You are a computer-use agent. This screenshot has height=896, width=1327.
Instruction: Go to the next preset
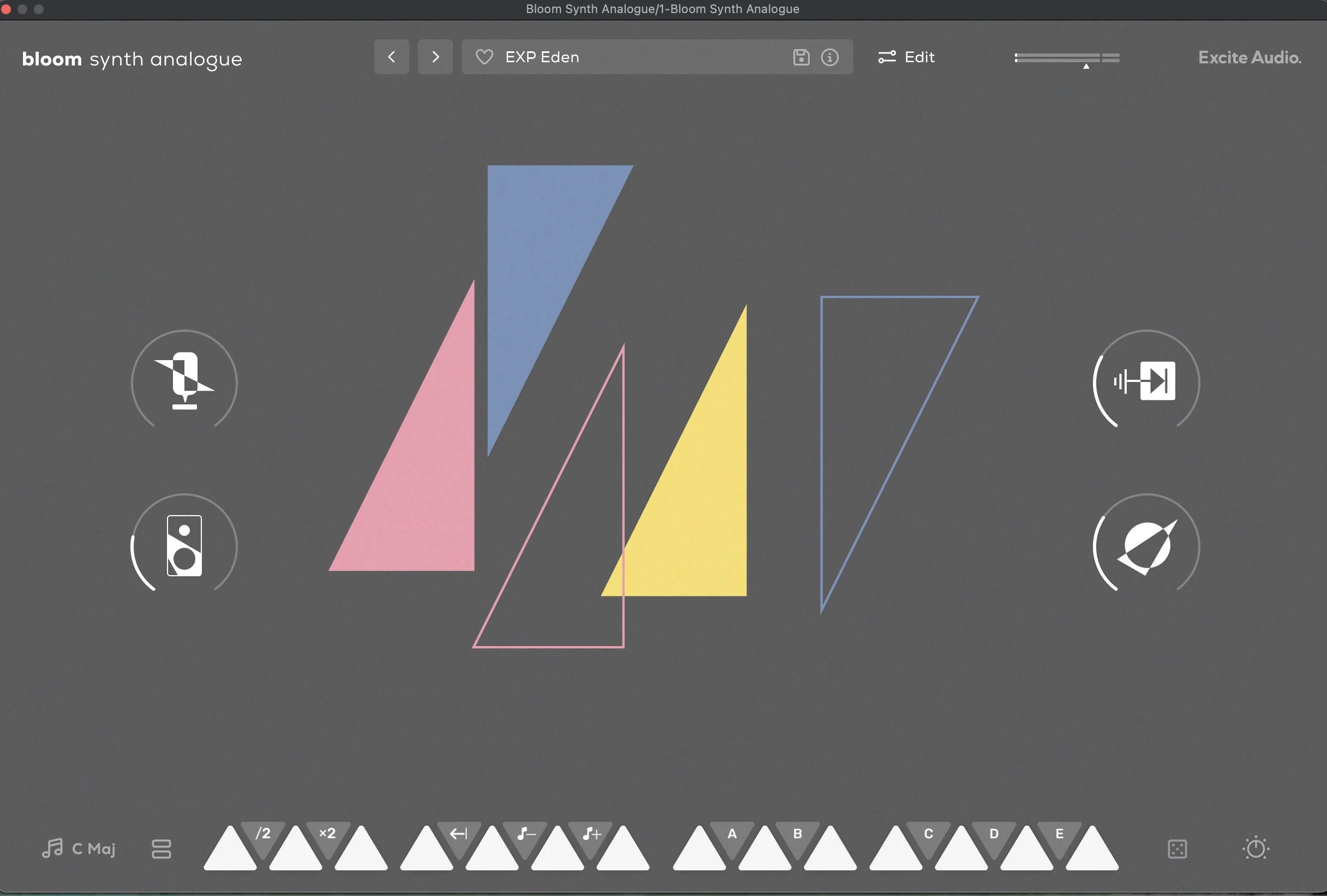pyautogui.click(x=435, y=57)
